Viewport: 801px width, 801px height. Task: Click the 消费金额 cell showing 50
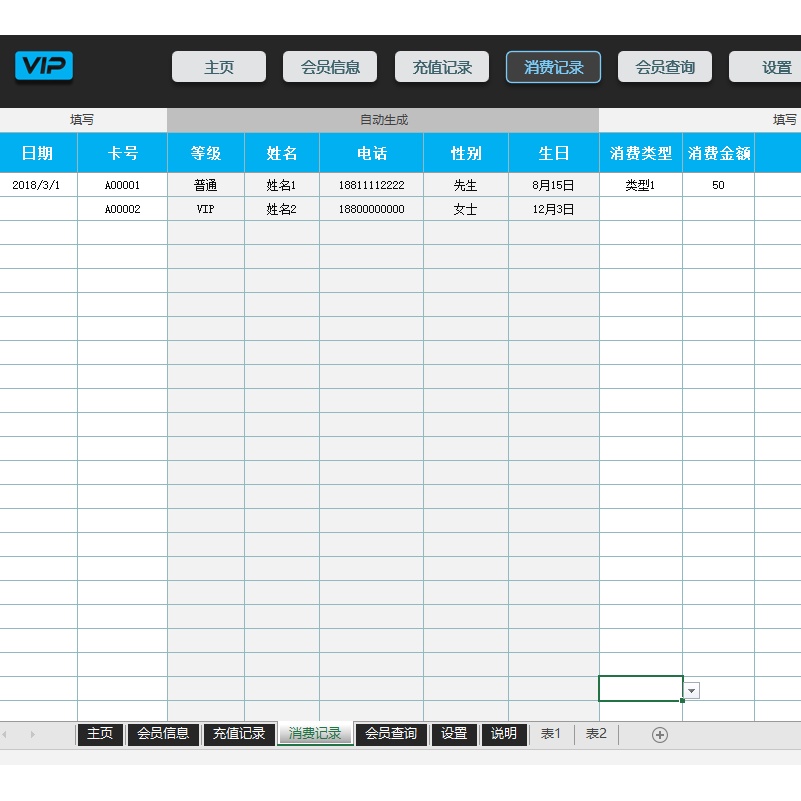point(718,186)
